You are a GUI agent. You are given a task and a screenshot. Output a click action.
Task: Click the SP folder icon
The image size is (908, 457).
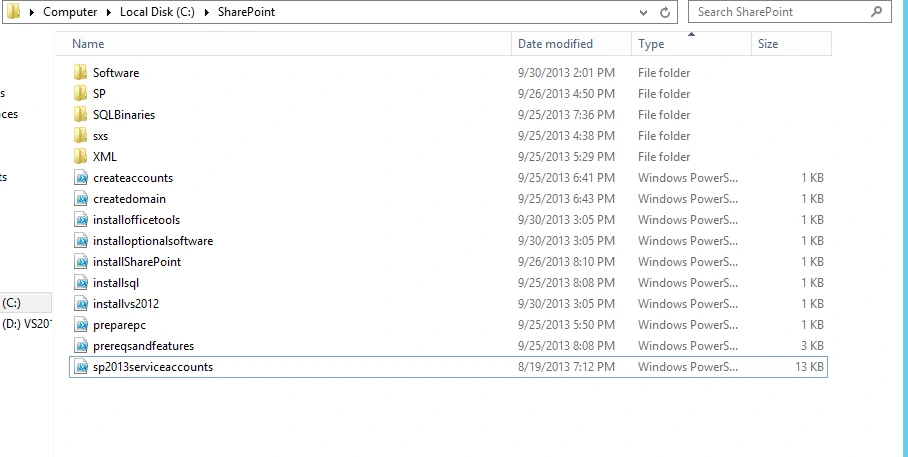click(80, 93)
